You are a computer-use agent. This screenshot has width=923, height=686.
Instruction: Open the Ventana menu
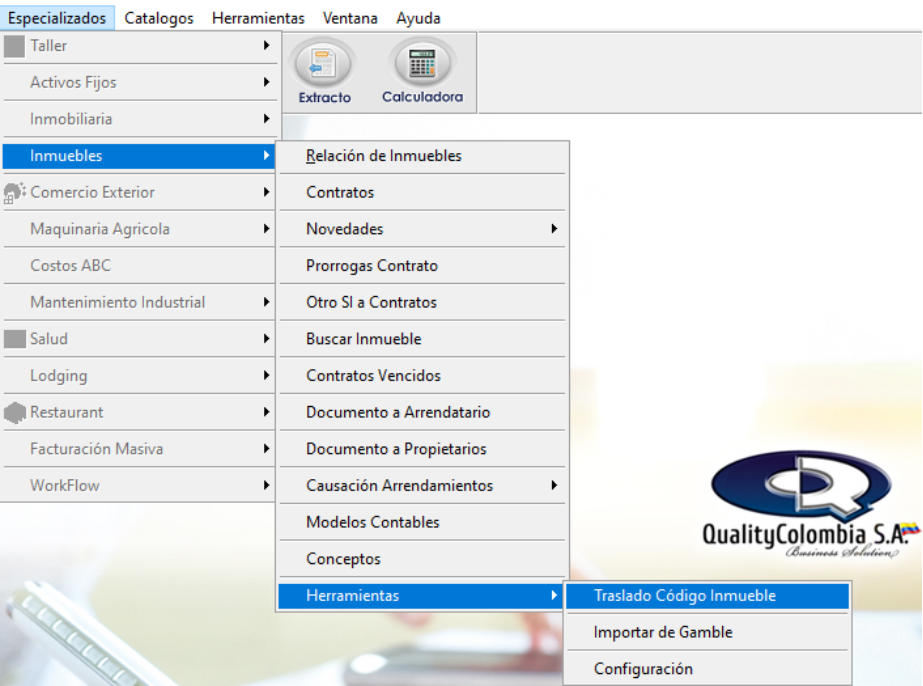350,18
